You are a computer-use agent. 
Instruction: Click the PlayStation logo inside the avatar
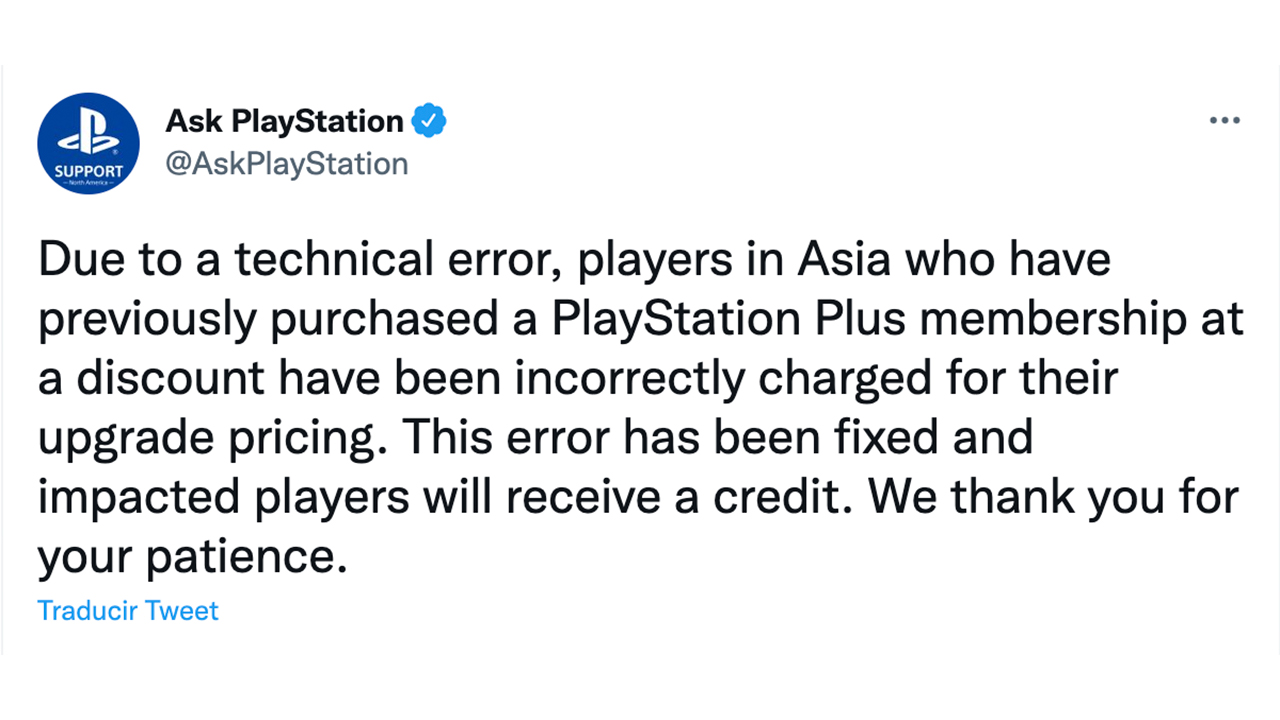point(87,133)
